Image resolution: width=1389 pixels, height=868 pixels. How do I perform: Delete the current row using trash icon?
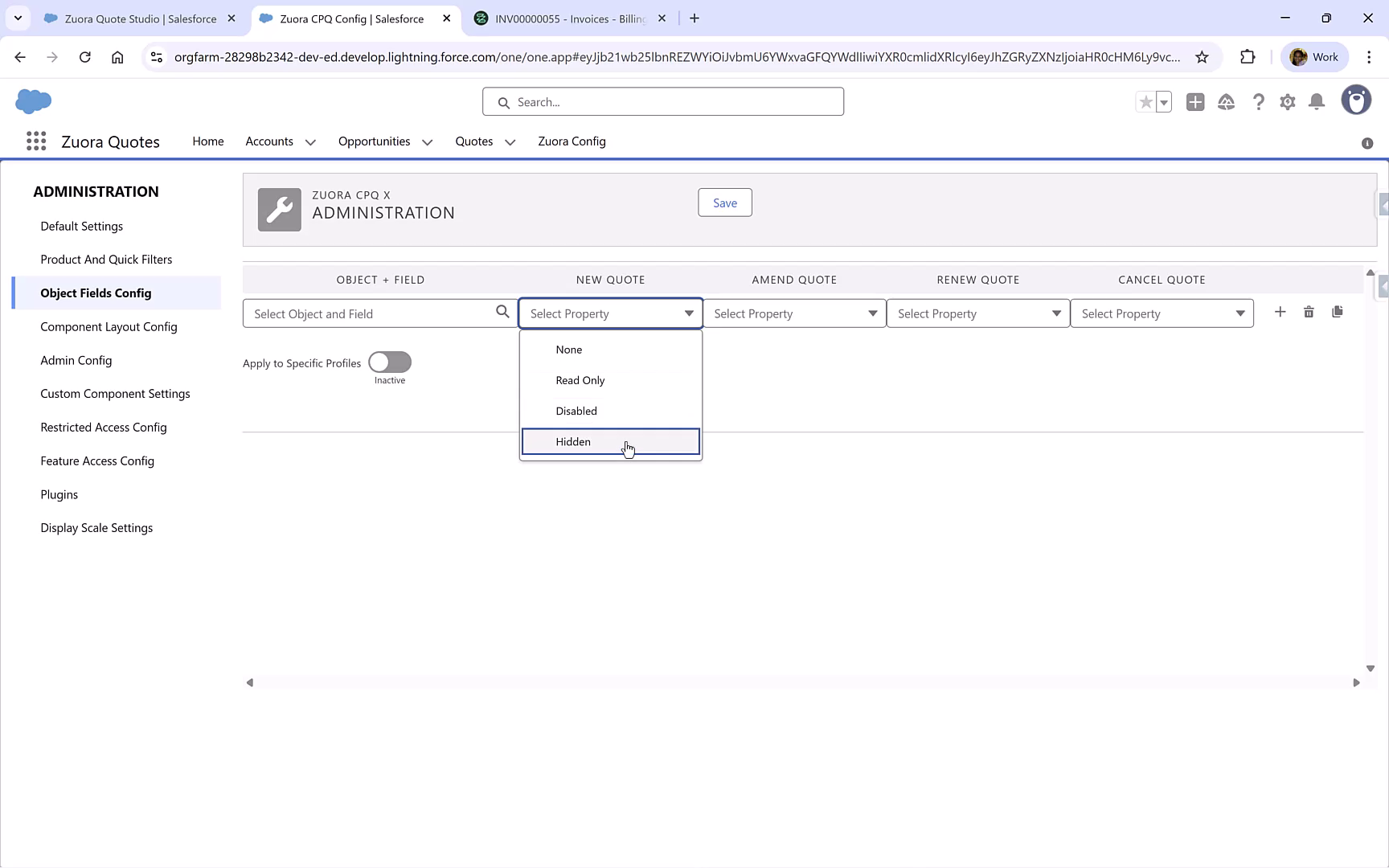1309,312
